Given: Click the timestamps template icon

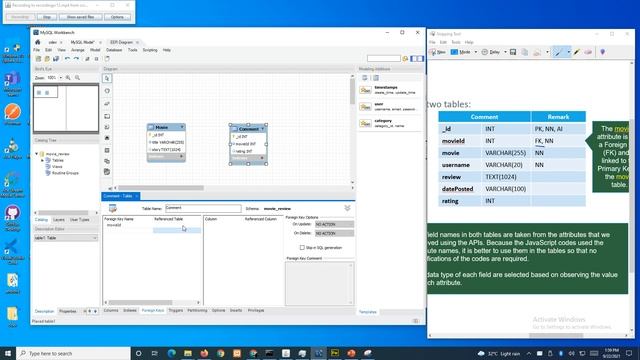Looking at the screenshot, I should click(x=365, y=90).
